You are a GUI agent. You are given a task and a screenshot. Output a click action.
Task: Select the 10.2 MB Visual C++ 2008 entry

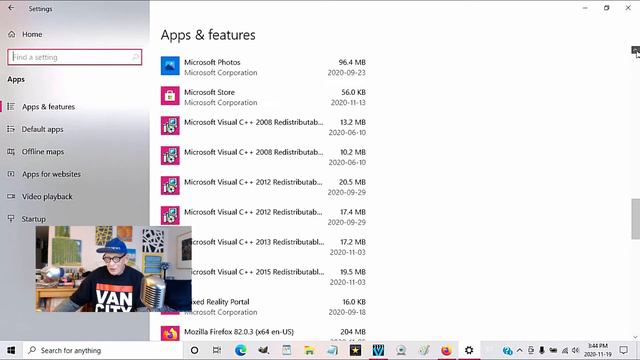(x=263, y=157)
